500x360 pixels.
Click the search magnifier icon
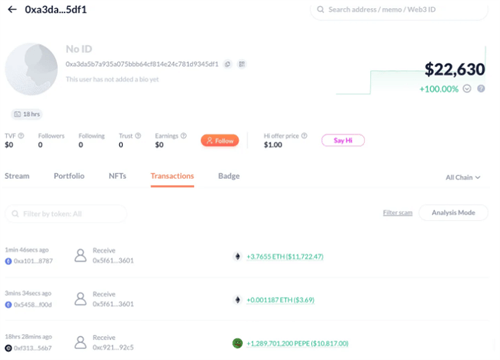(x=320, y=9)
